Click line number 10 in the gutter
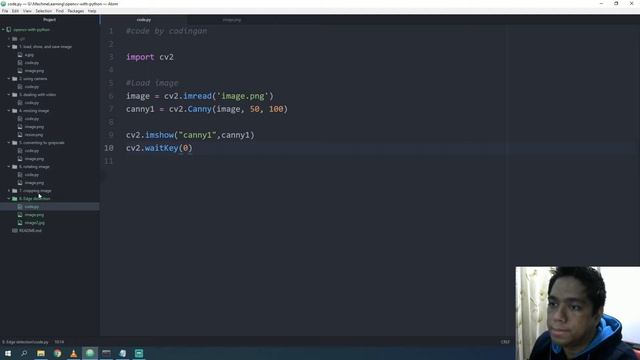 (109, 148)
